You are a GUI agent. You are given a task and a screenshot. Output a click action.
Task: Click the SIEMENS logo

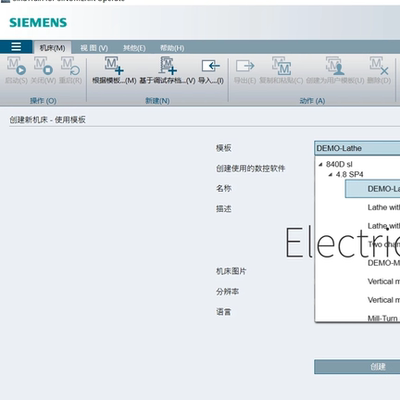(x=38, y=23)
